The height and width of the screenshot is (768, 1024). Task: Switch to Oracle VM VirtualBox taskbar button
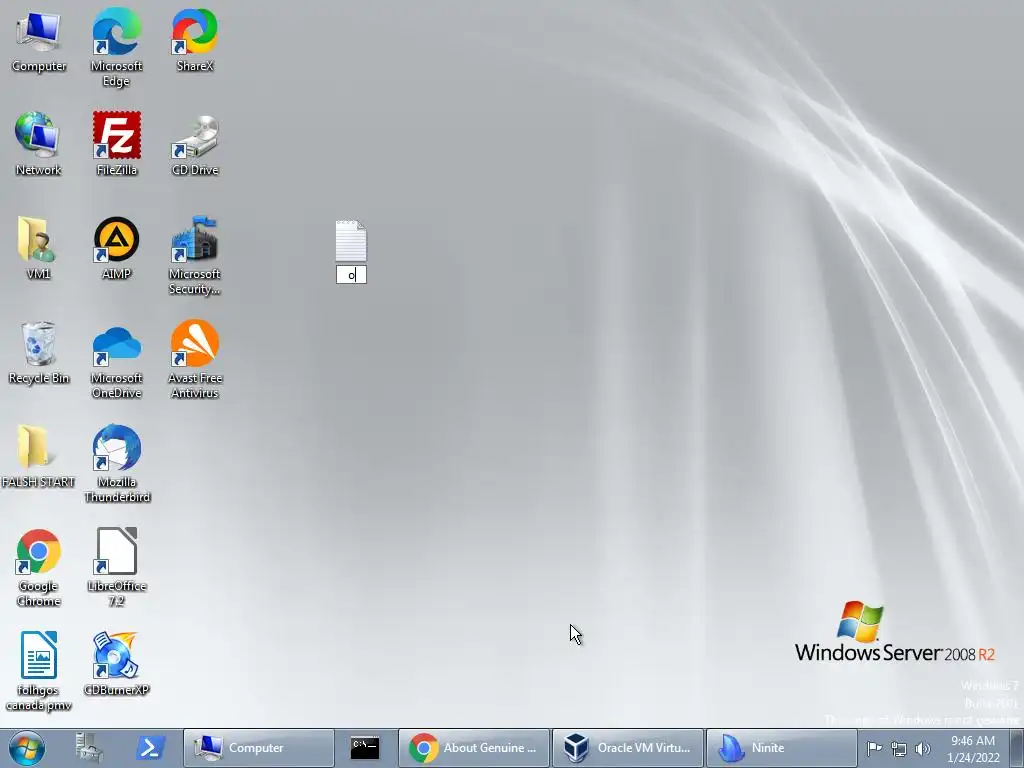coord(628,748)
